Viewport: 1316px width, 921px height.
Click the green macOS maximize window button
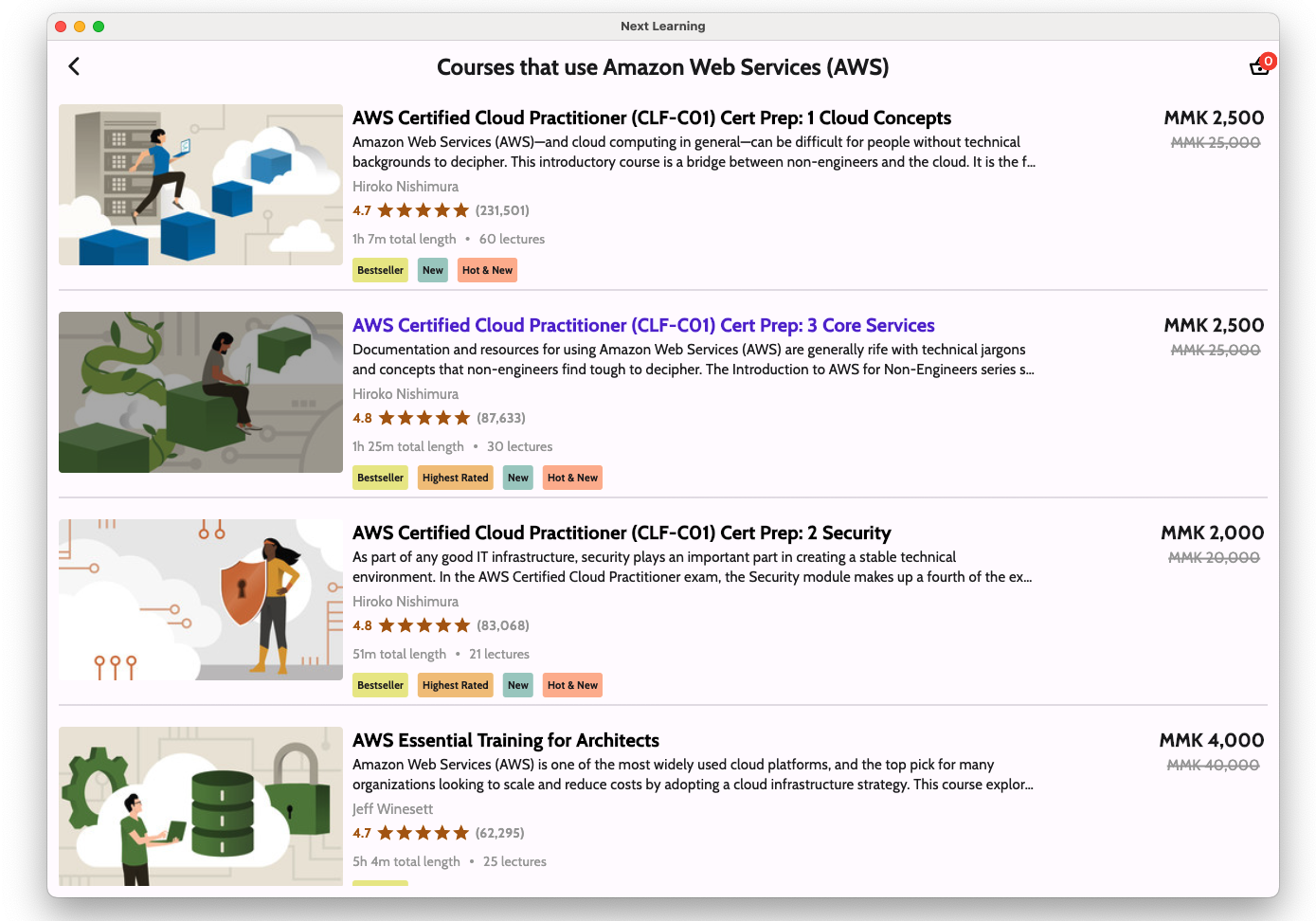click(99, 27)
